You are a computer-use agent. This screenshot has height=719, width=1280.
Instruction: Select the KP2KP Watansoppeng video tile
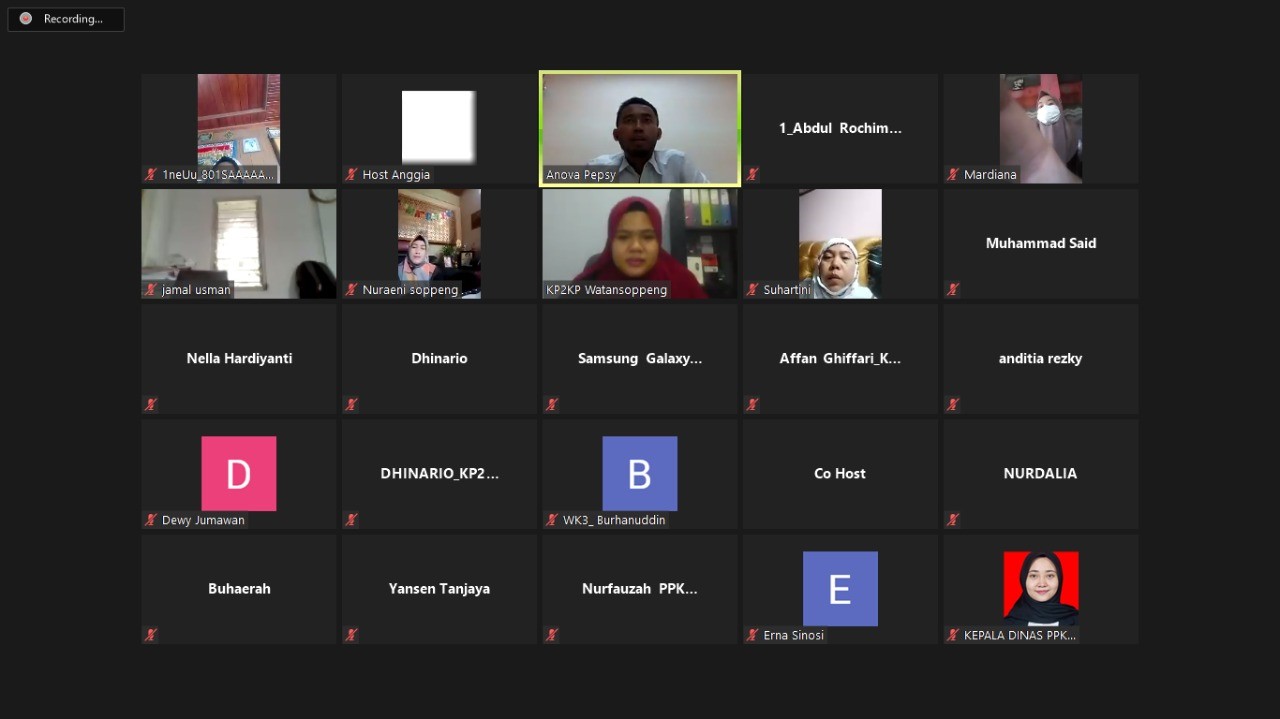(640, 243)
